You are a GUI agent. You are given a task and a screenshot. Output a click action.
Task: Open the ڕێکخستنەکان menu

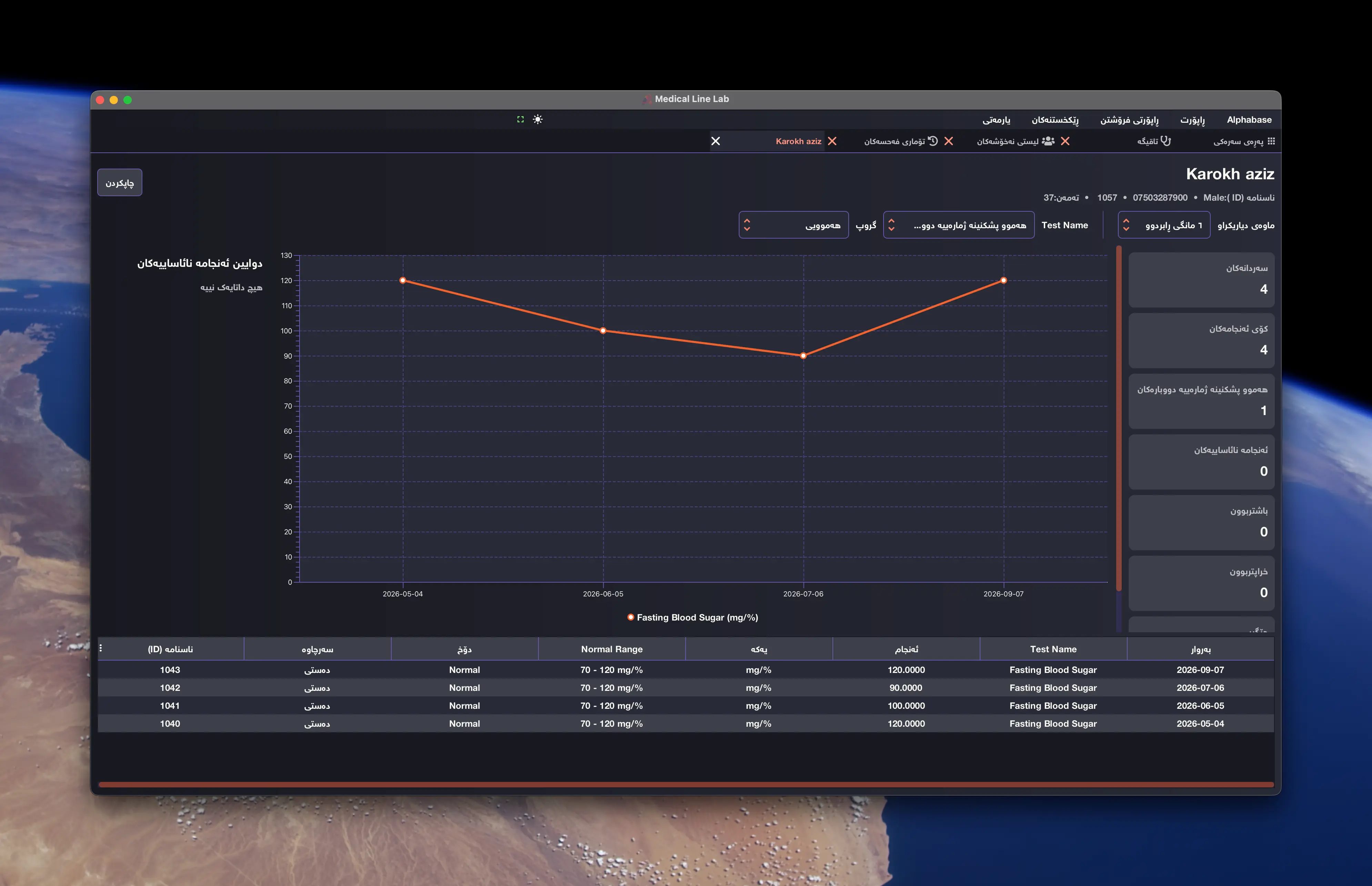[1055, 120]
